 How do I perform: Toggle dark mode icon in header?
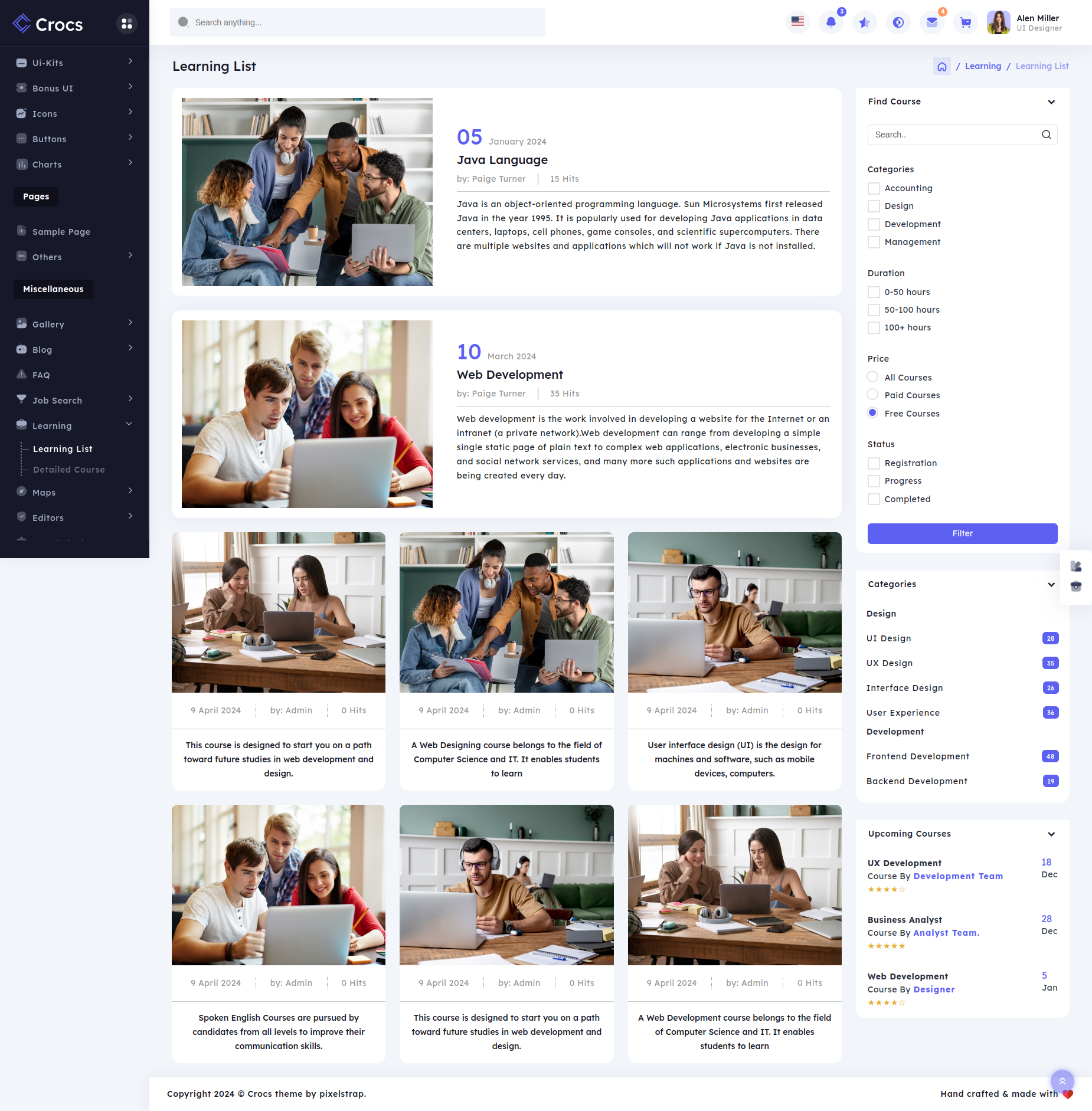click(x=898, y=22)
